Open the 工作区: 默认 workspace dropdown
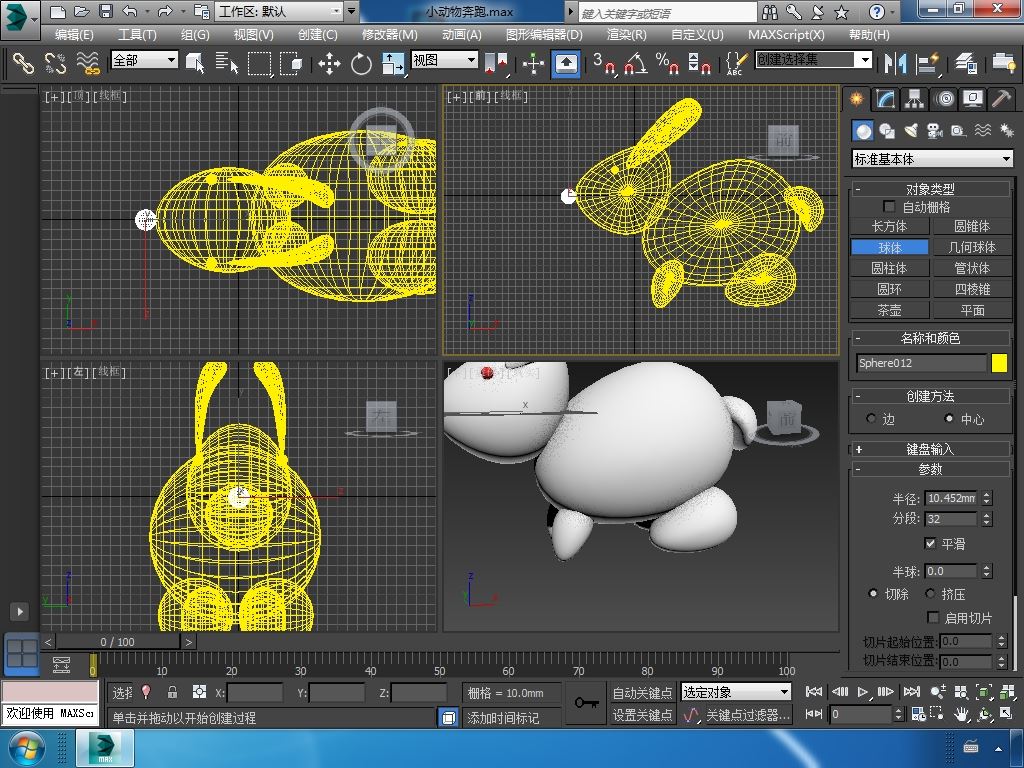1024x768 pixels. [280, 11]
